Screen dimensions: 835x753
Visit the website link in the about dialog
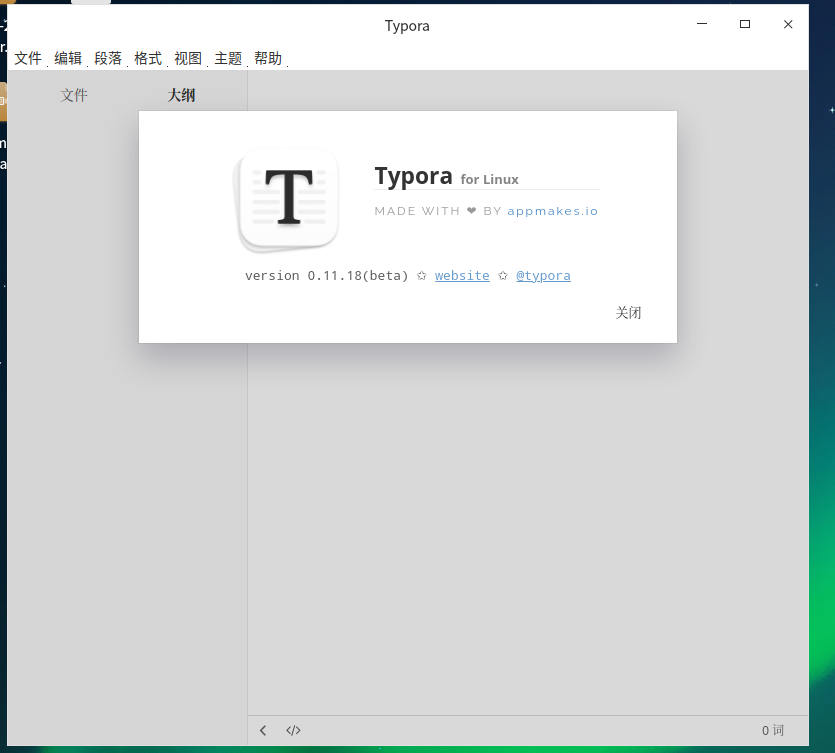tap(462, 276)
